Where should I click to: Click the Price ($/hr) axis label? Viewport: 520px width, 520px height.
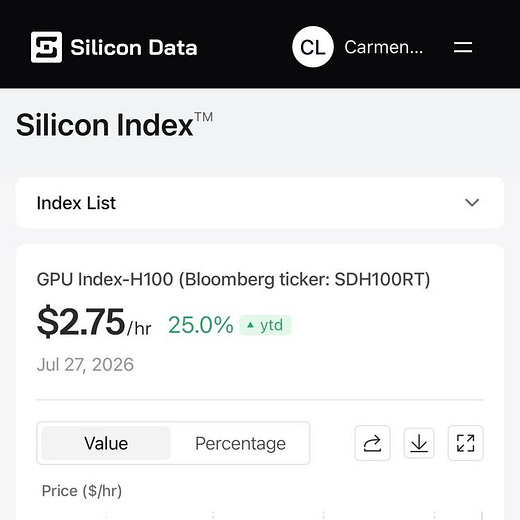(82, 491)
